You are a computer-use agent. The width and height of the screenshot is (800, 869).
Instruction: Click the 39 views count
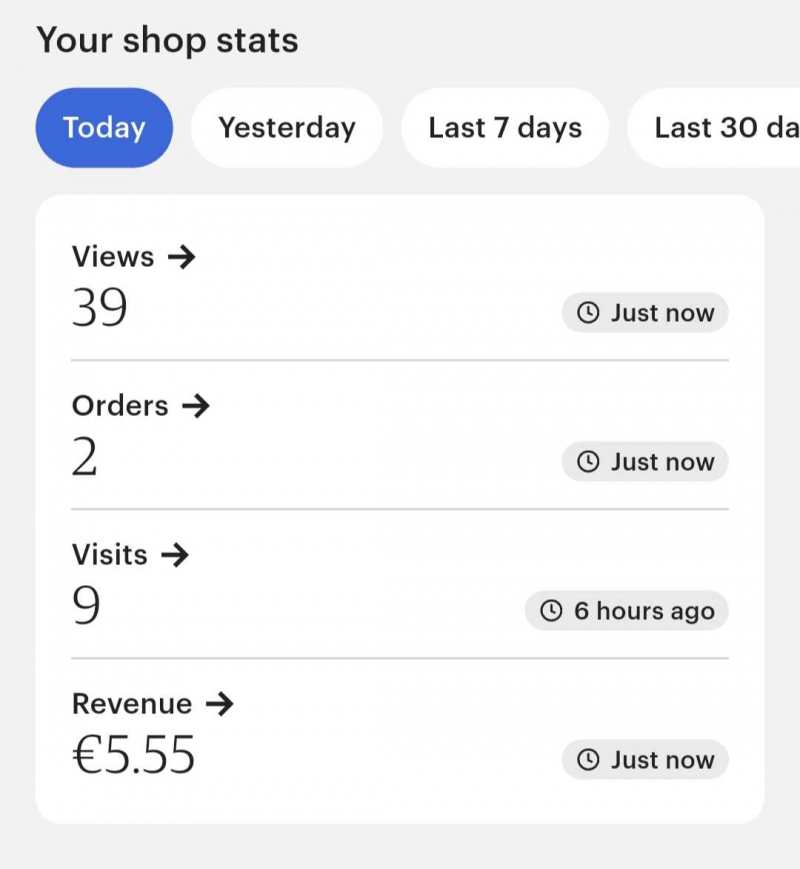coord(100,308)
